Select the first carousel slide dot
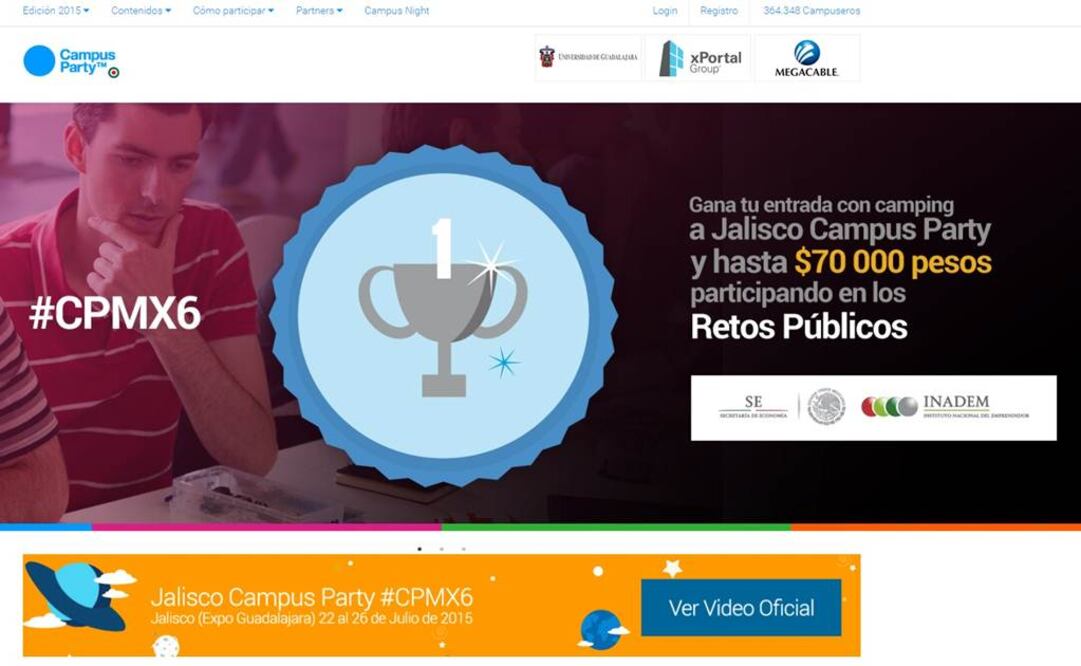Screen dimensions: 1081x666 pos(420,549)
